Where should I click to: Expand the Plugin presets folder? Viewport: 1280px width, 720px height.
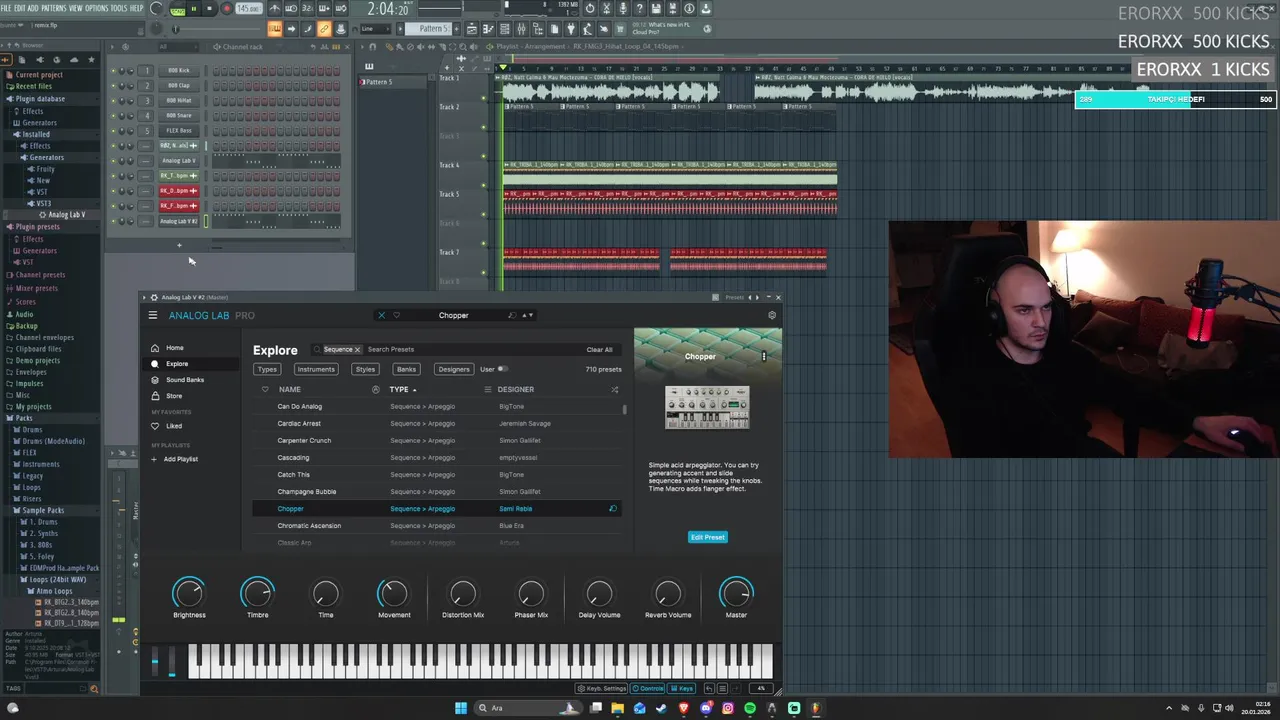(38, 227)
